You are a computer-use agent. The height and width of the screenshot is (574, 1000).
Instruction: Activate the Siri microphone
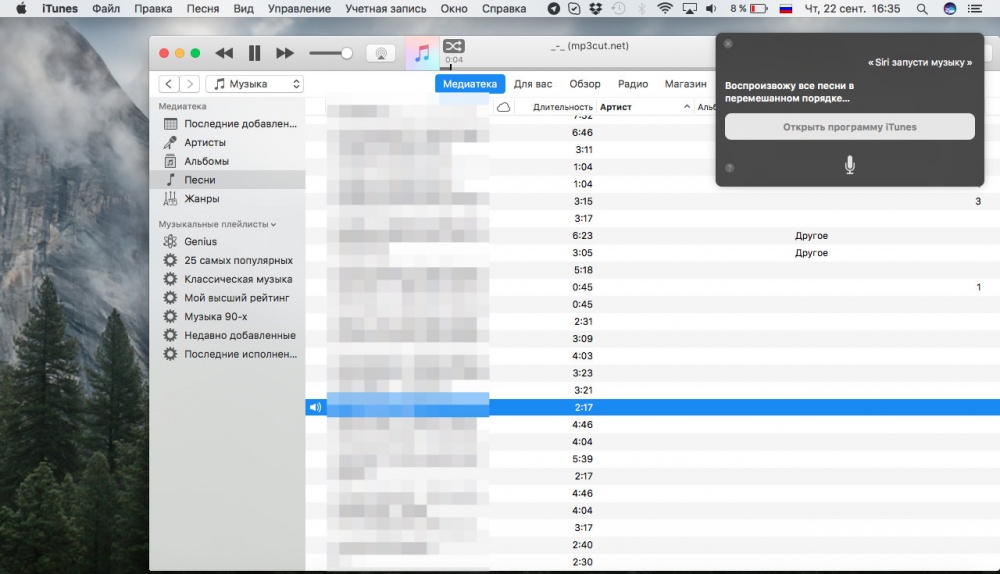tap(849, 165)
